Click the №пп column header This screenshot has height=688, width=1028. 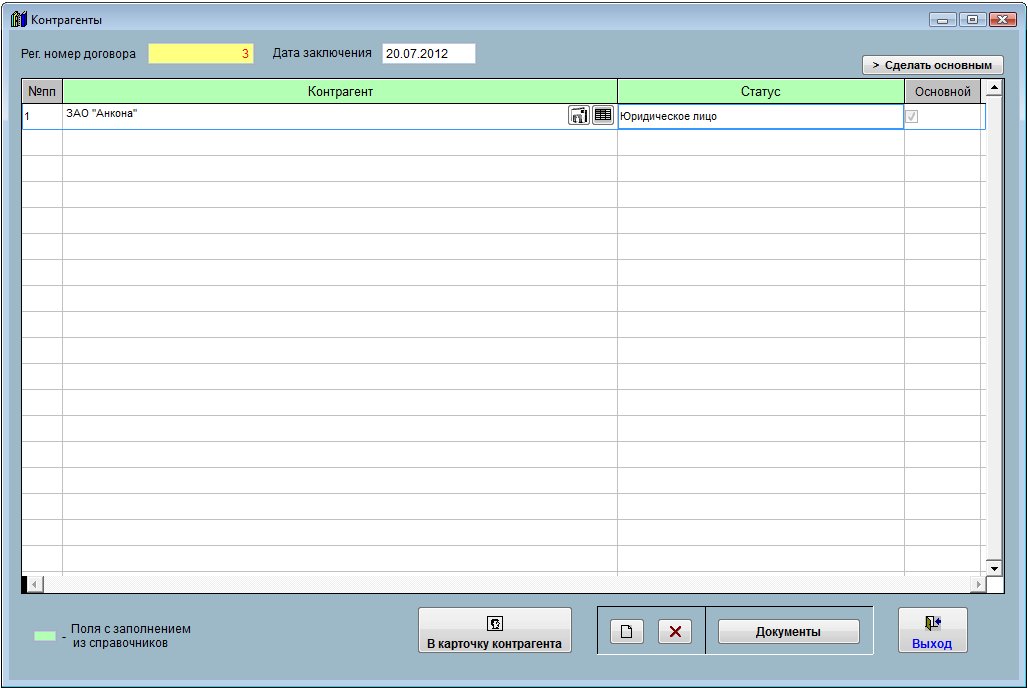(x=42, y=91)
